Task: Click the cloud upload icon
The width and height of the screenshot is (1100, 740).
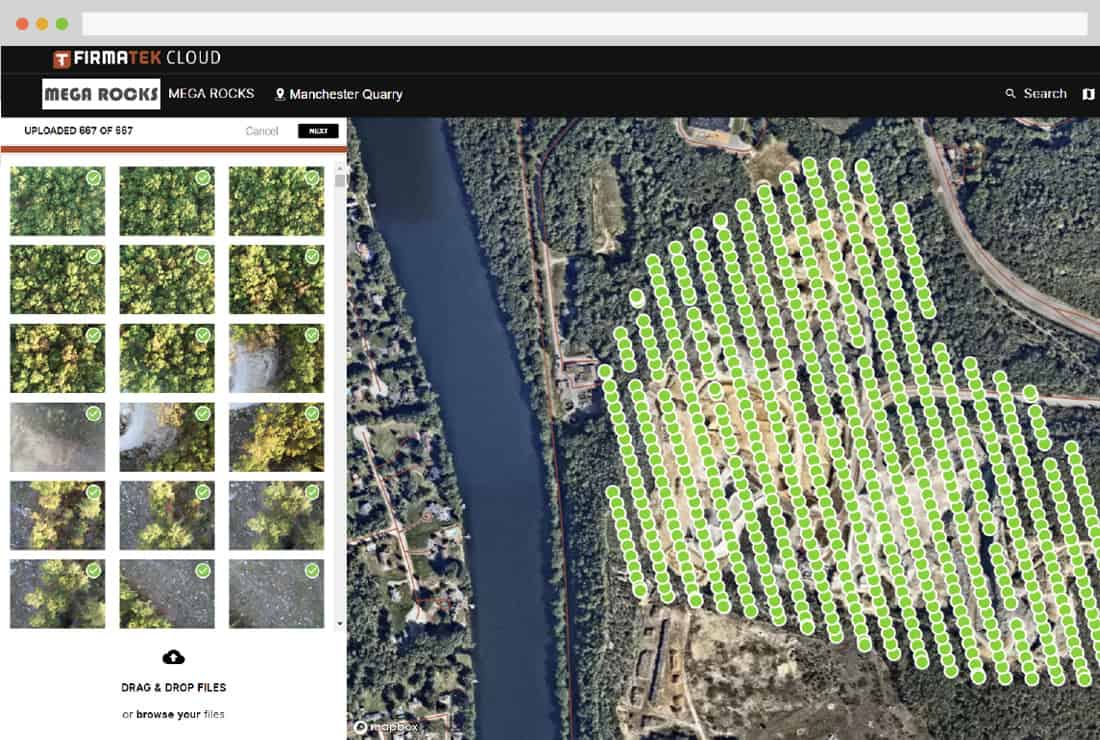Action: pos(173,657)
